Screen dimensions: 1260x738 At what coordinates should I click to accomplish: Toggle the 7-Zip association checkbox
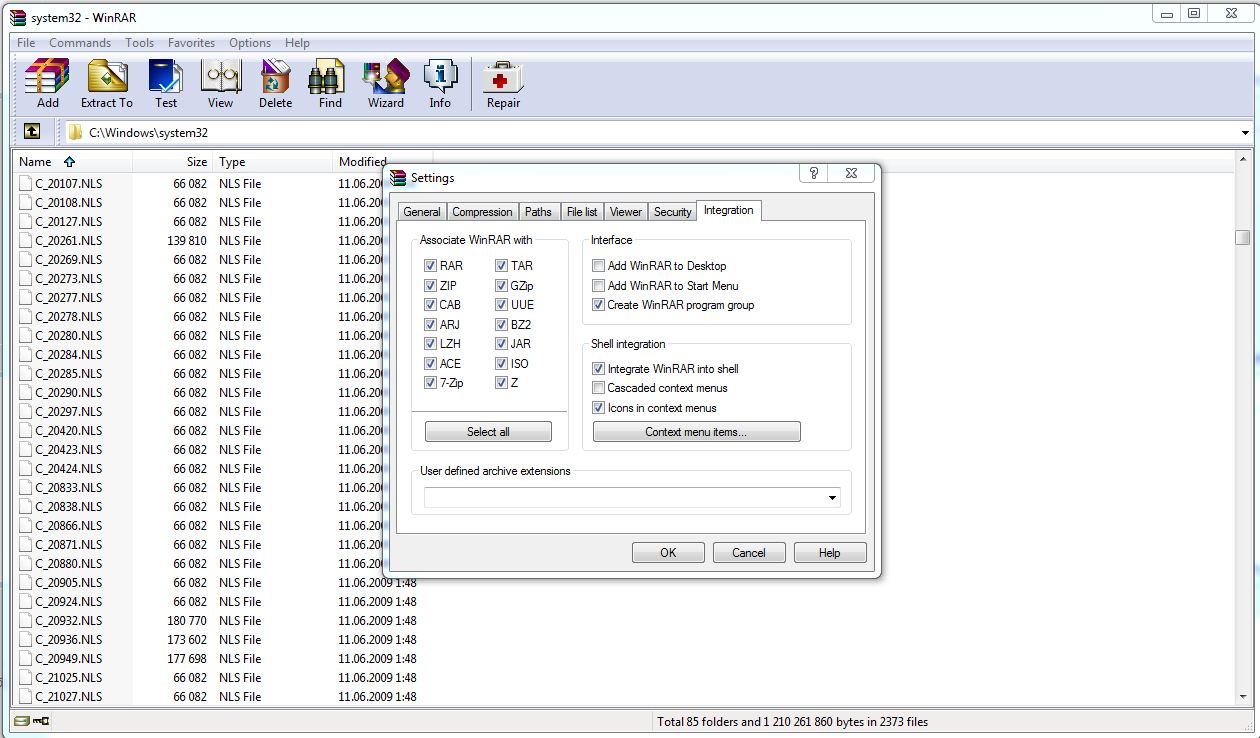(430, 383)
